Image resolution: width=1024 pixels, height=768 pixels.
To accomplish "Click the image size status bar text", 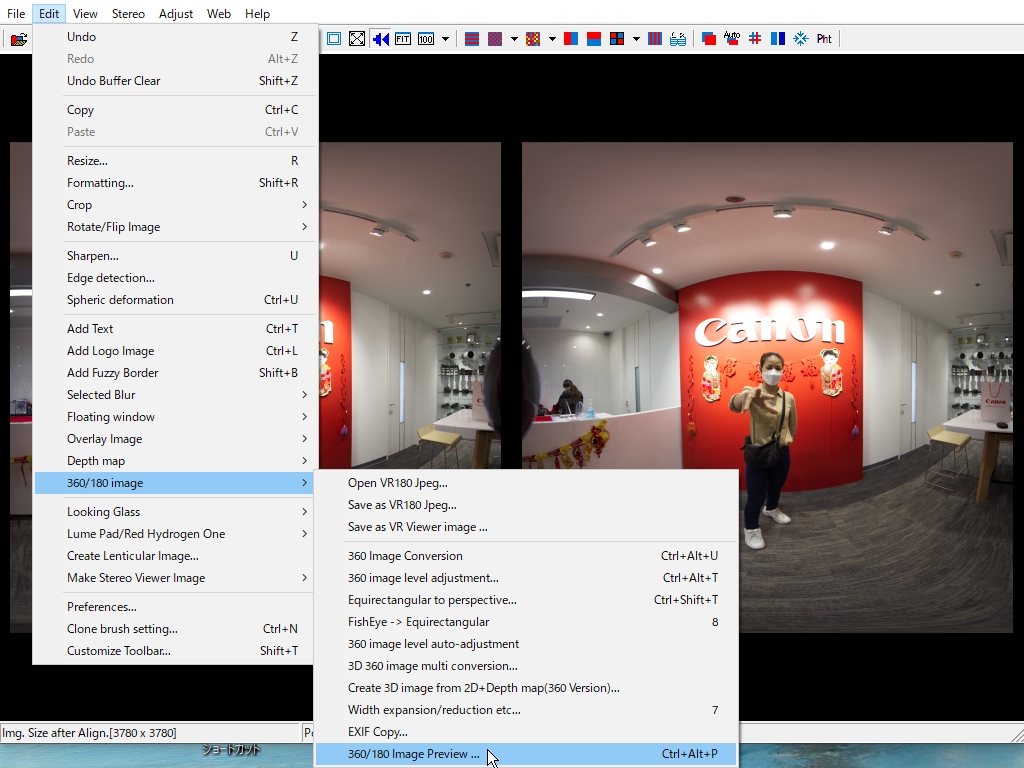I will point(89,733).
